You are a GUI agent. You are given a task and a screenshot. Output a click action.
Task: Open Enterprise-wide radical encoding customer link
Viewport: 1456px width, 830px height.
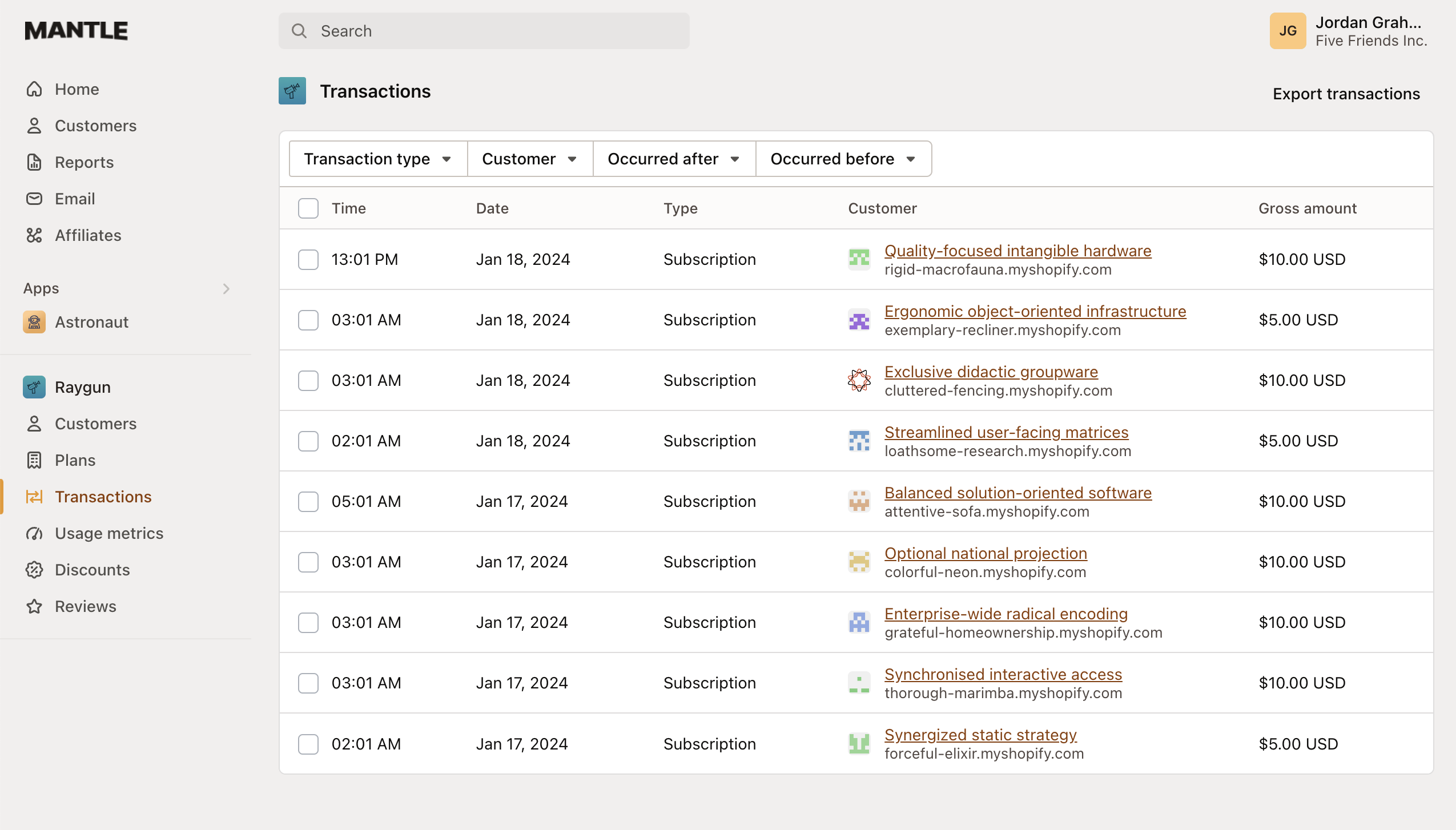point(1006,614)
